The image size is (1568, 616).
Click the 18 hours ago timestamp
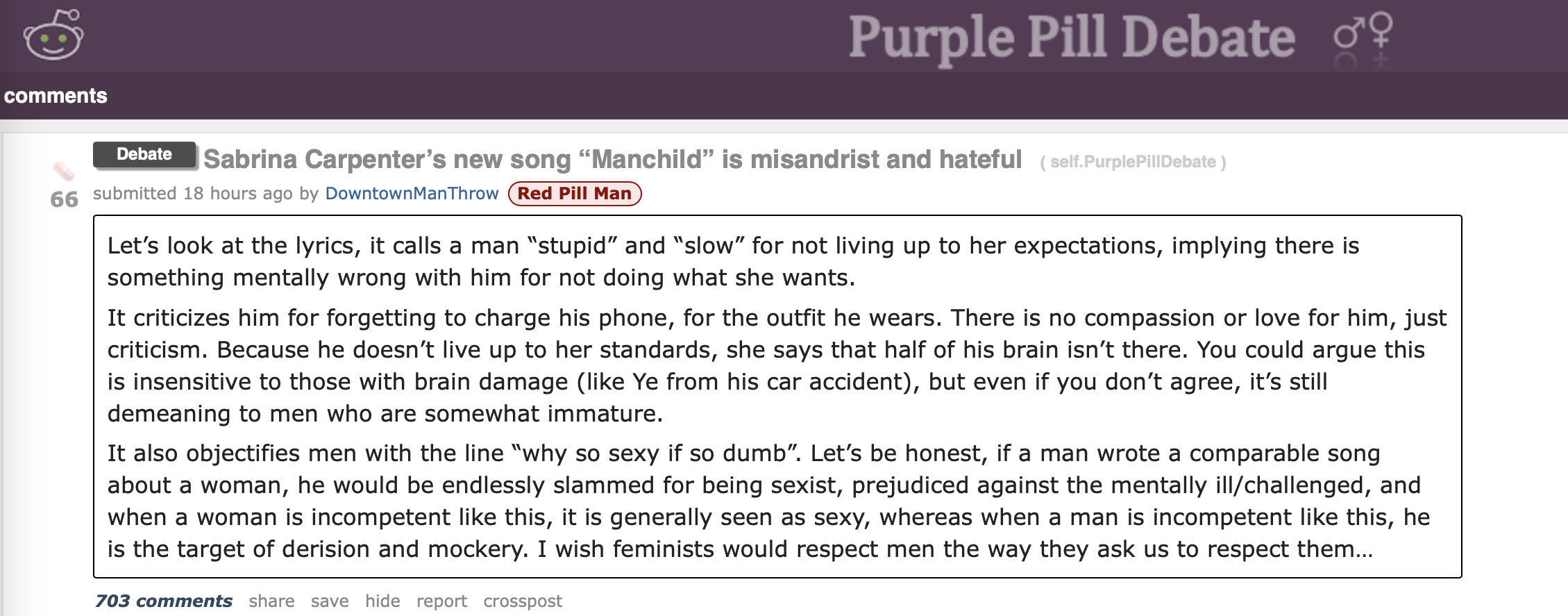tap(238, 193)
